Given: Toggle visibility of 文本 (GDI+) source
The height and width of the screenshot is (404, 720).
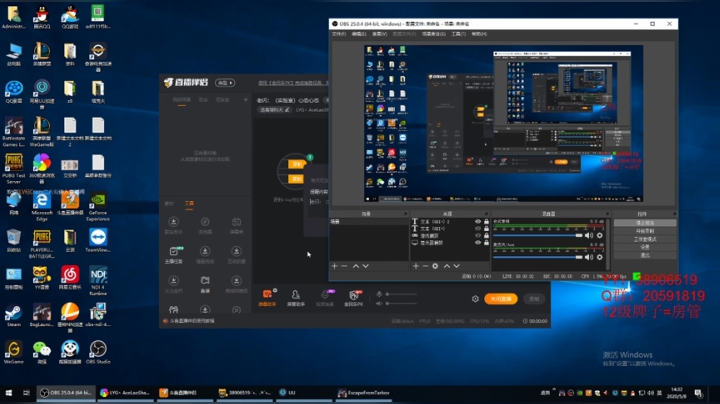Looking at the screenshot, I should point(478,229).
